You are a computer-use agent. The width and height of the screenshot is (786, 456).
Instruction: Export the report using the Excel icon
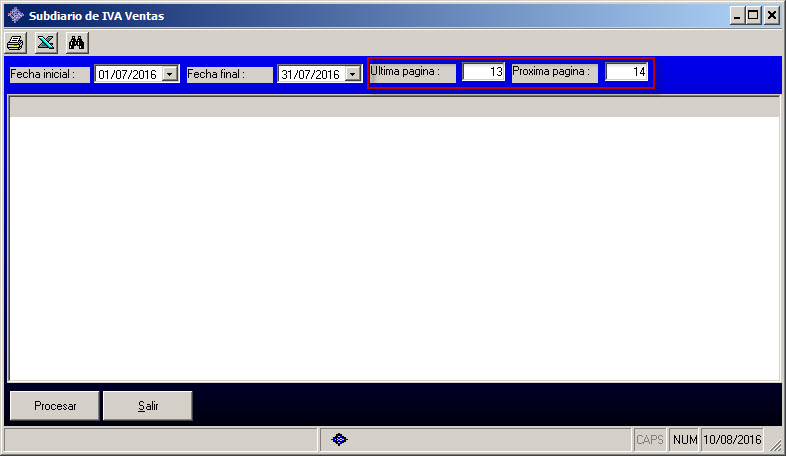46,42
